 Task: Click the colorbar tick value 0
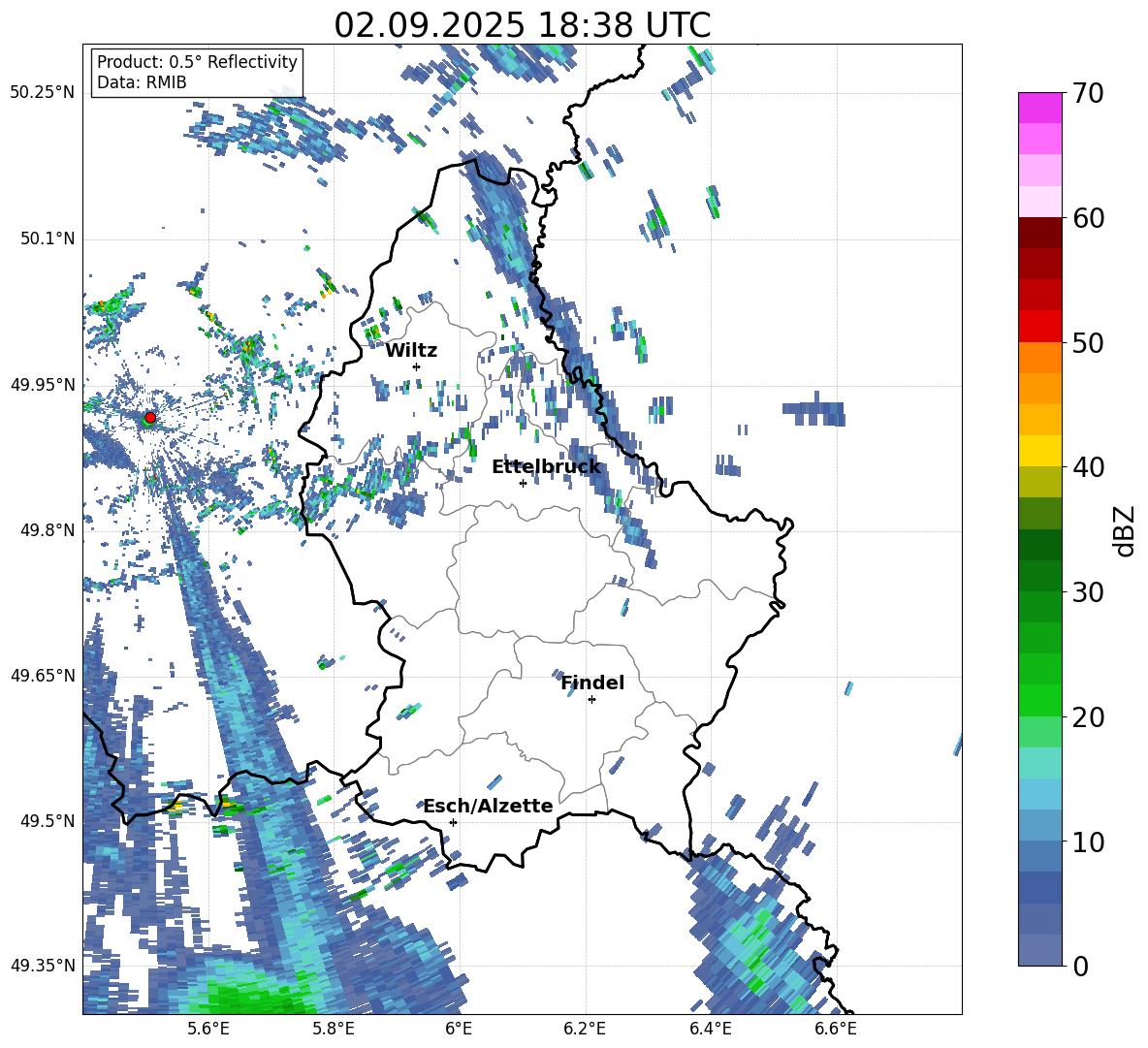1080,966
